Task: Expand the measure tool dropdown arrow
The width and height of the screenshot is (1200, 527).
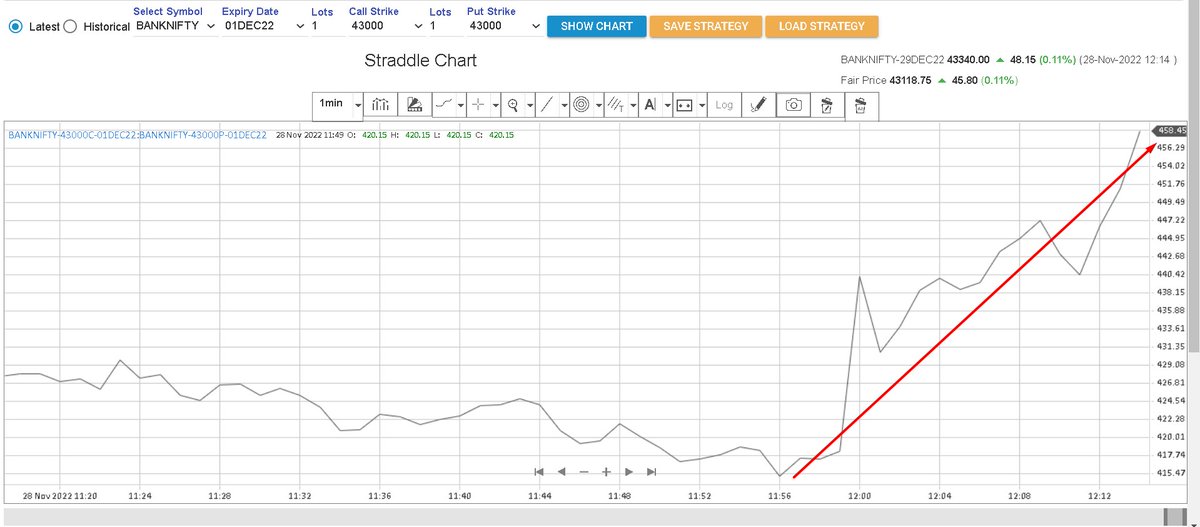Action: coord(702,104)
